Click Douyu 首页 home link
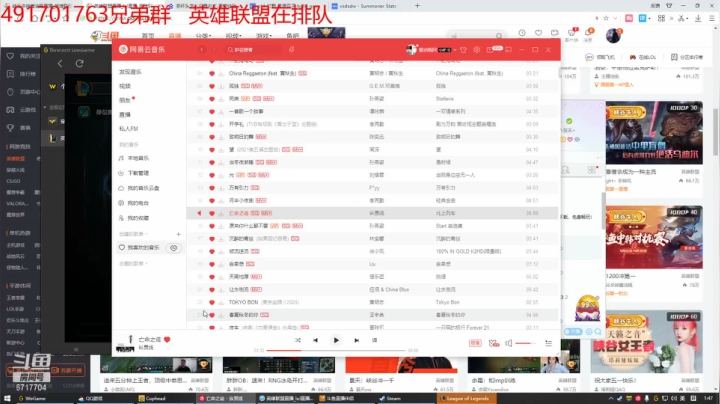This screenshot has height=404, width=720. (x=148, y=36)
